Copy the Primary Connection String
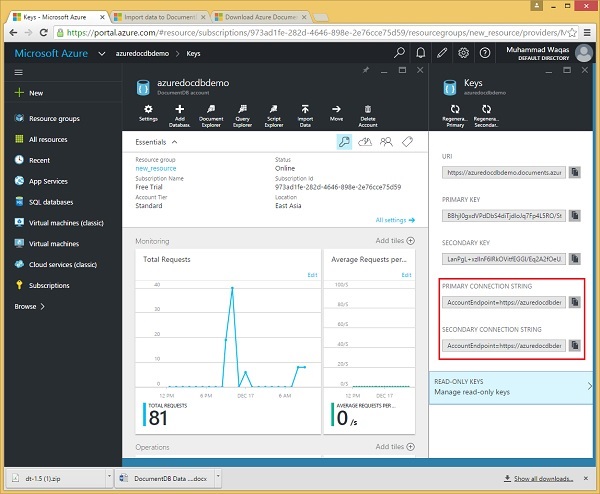The height and width of the screenshot is (494, 600). coord(575,302)
